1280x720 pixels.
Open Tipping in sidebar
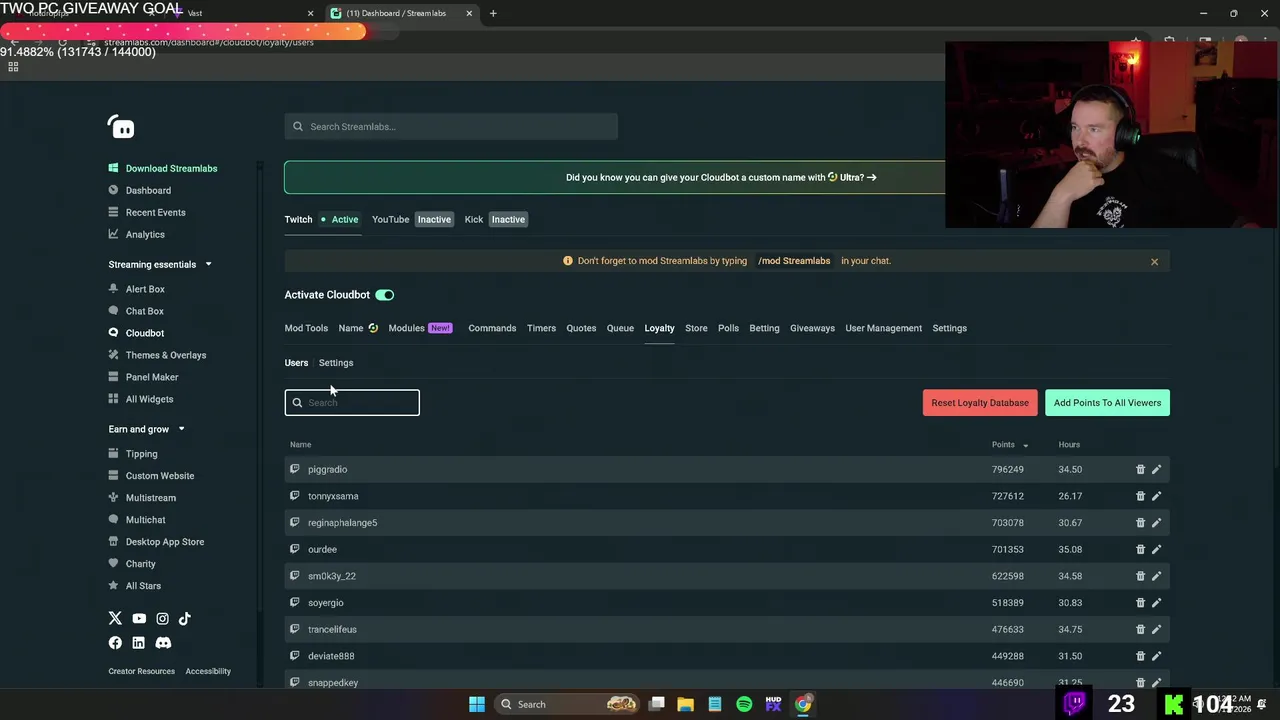click(x=141, y=454)
